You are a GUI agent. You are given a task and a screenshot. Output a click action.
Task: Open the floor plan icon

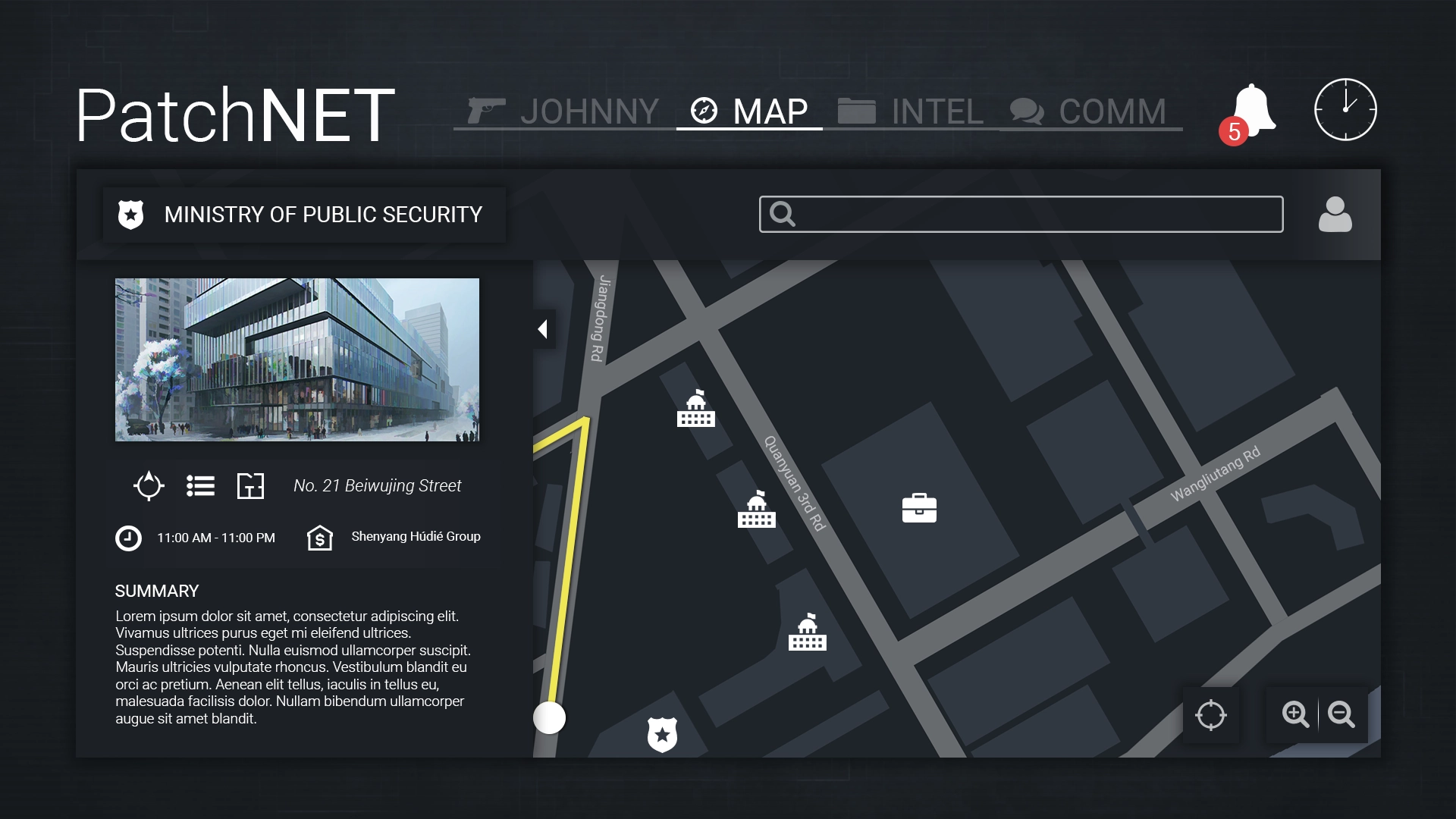250,485
